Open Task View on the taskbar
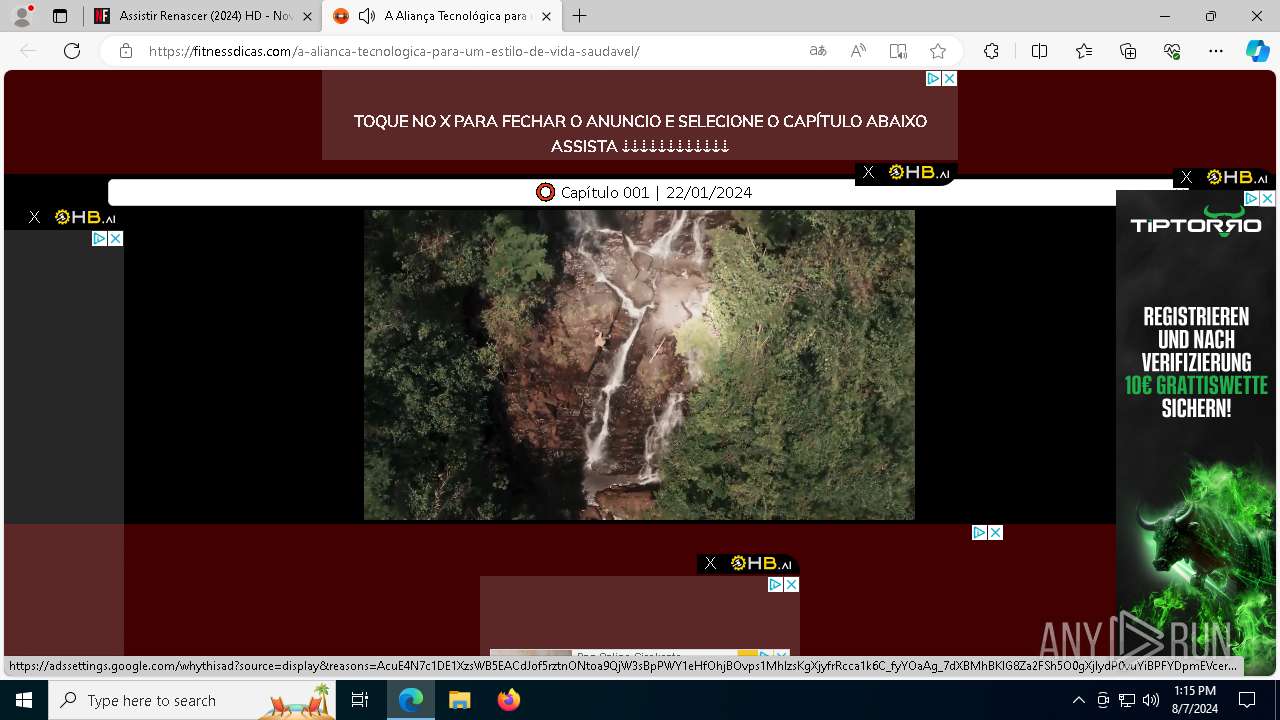Image resolution: width=1280 pixels, height=720 pixels. pyautogui.click(x=360, y=700)
